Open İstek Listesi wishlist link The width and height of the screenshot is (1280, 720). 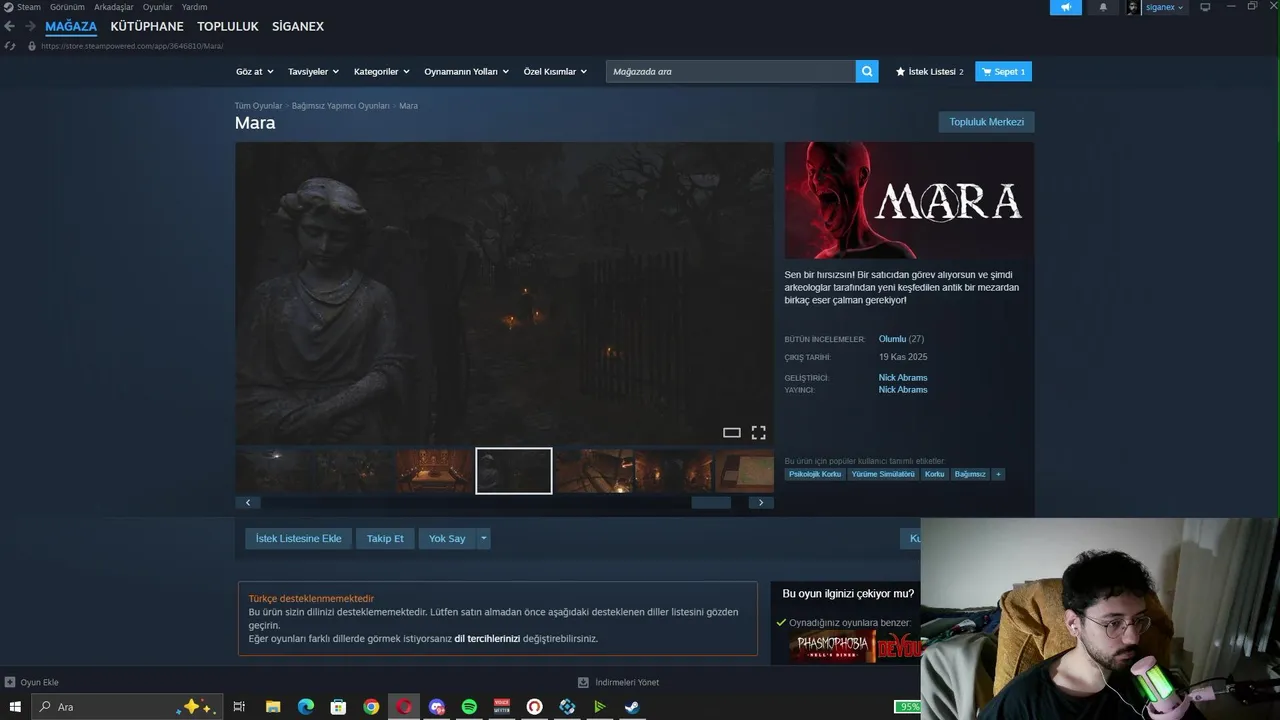pos(930,71)
